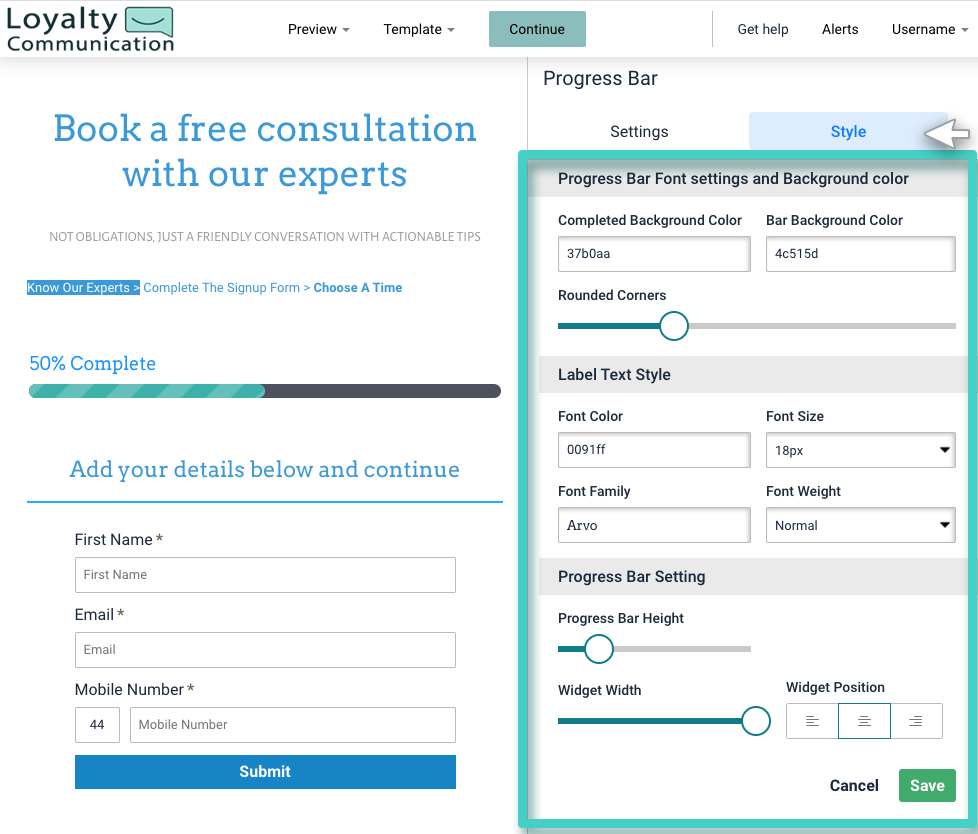
Task: Open the Get help link
Action: [763, 29]
